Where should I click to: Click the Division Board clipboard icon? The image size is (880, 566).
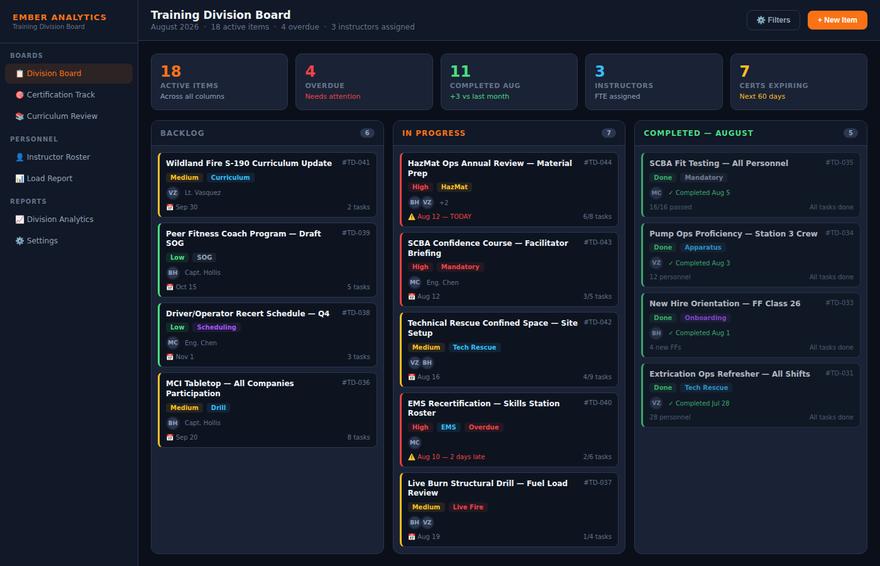tap(20, 73)
